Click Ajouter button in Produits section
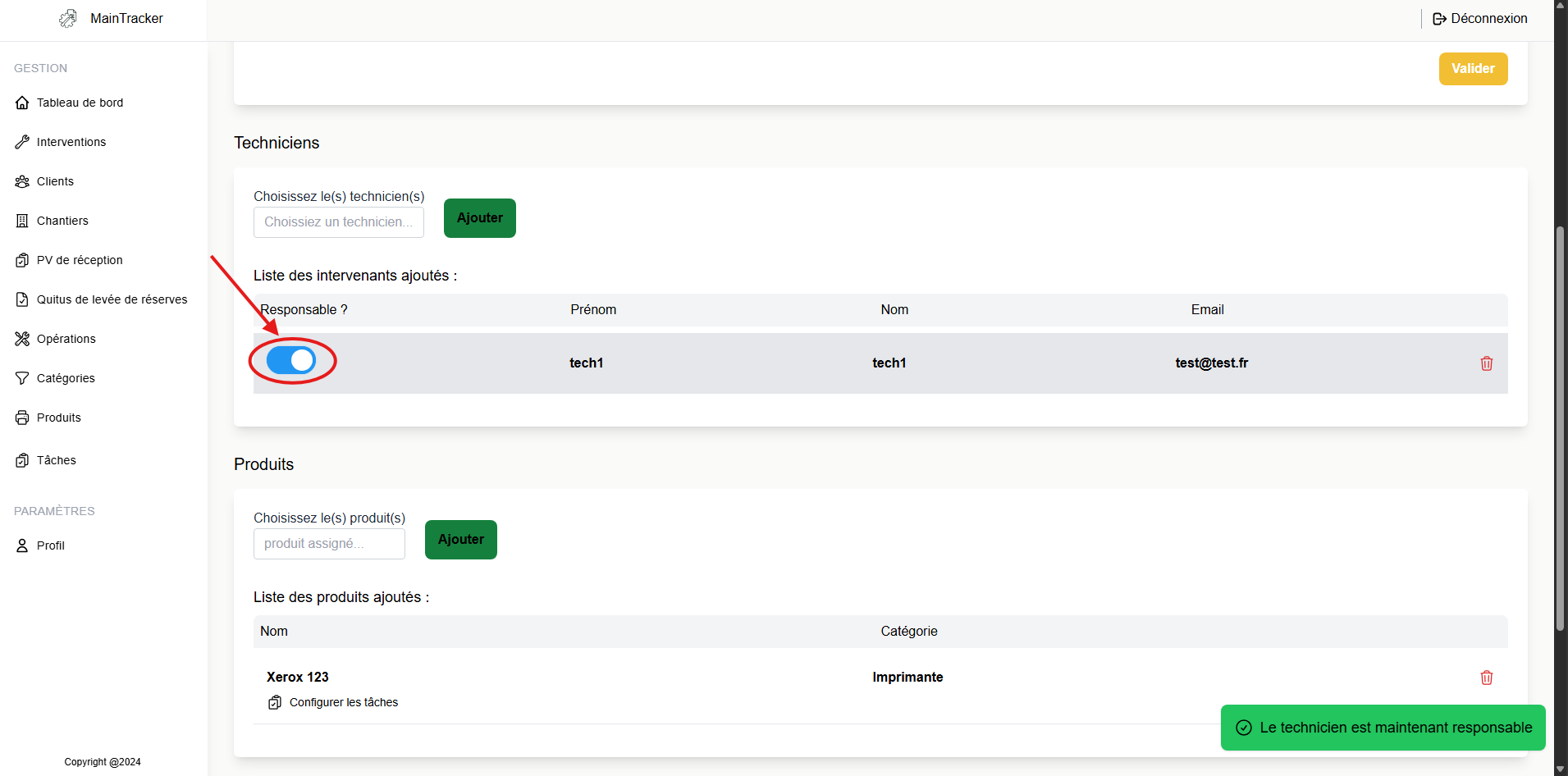 coord(460,540)
